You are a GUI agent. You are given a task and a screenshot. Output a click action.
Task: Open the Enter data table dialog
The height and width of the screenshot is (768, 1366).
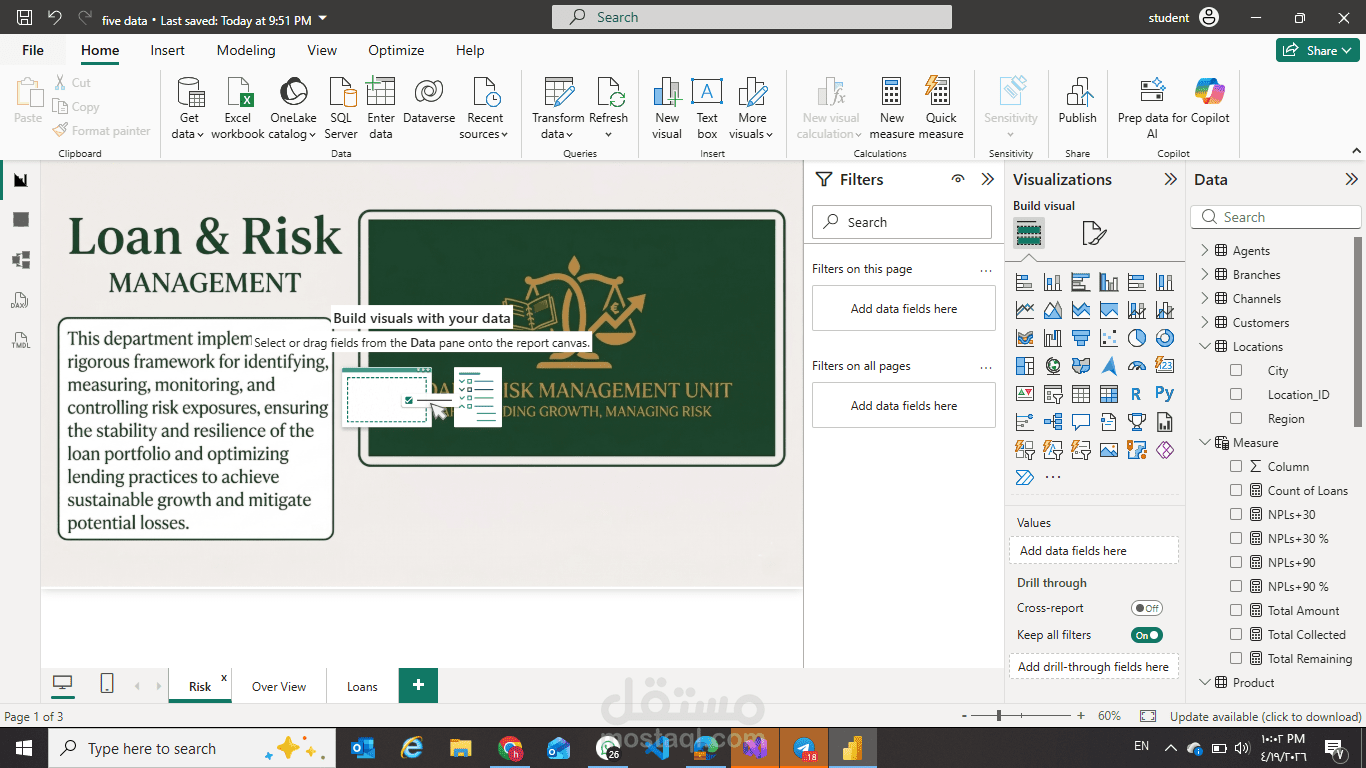pos(381,108)
